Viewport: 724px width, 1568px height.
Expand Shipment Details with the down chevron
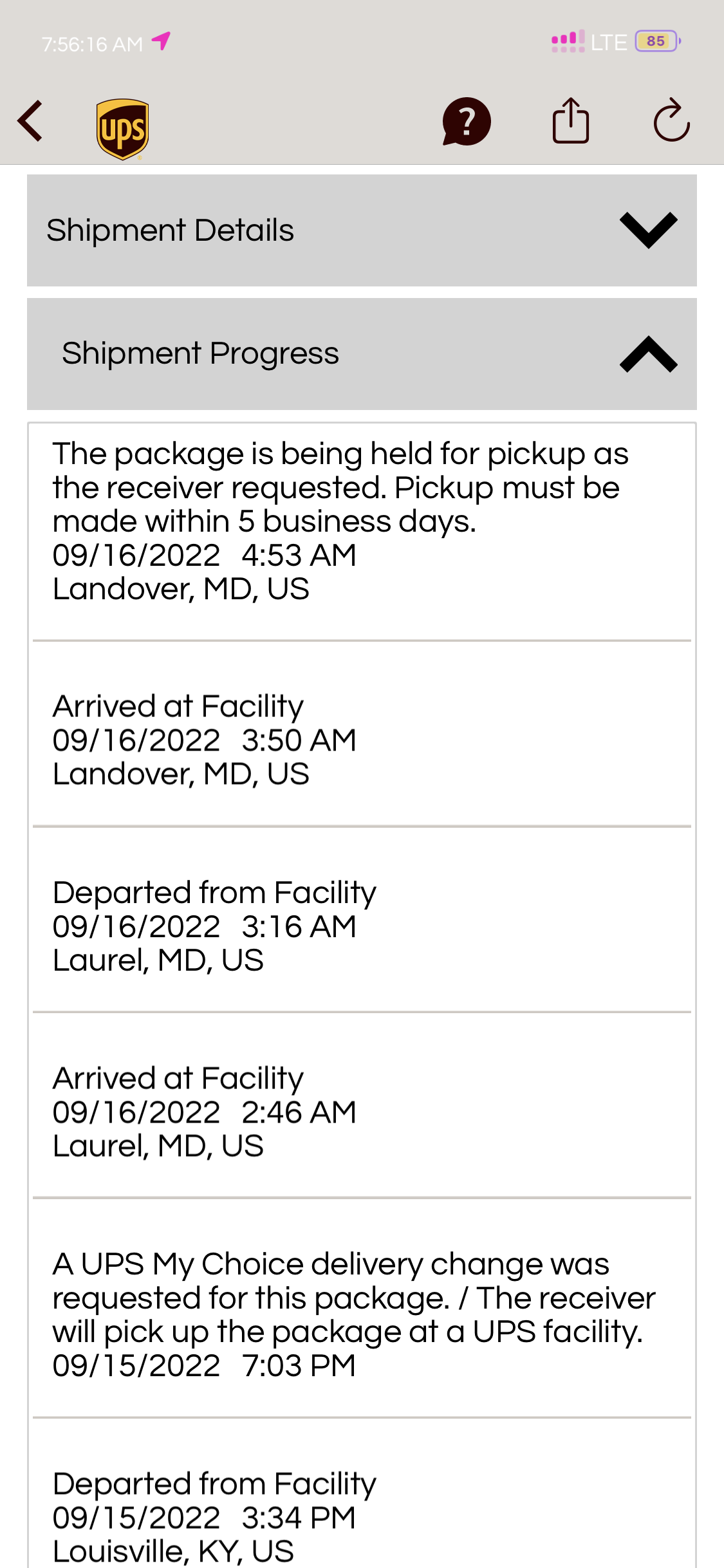coord(648,230)
